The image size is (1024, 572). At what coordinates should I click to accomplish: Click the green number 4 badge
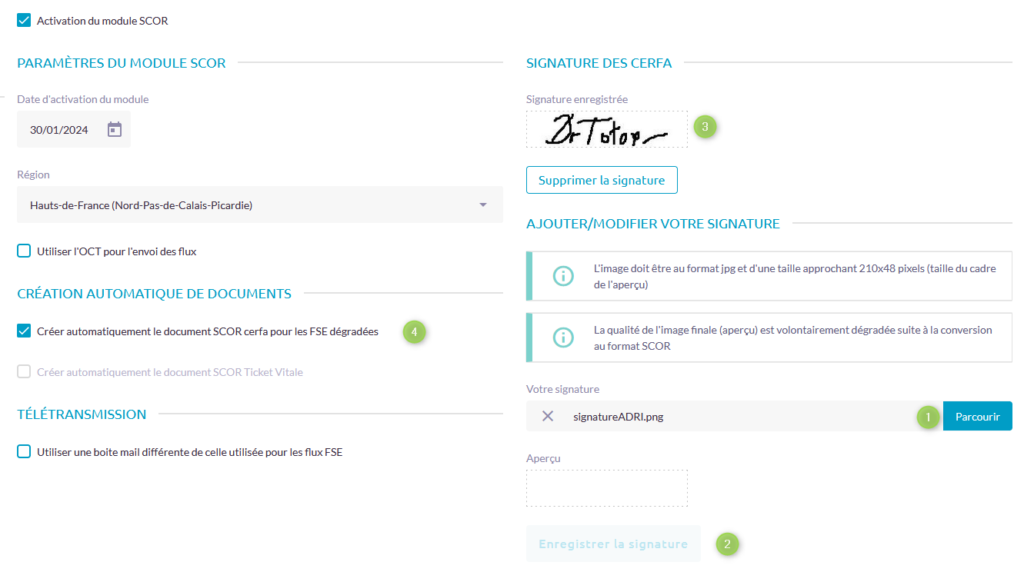414,331
